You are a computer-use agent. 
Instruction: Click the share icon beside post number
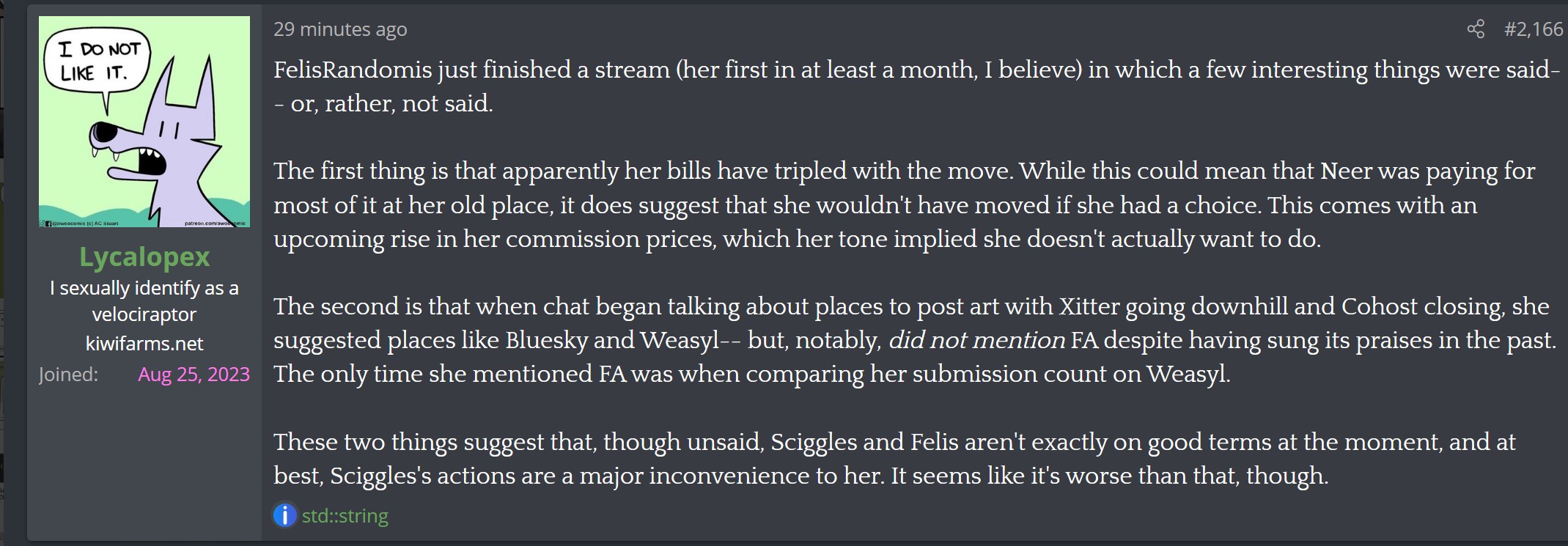click(x=1476, y=29)
